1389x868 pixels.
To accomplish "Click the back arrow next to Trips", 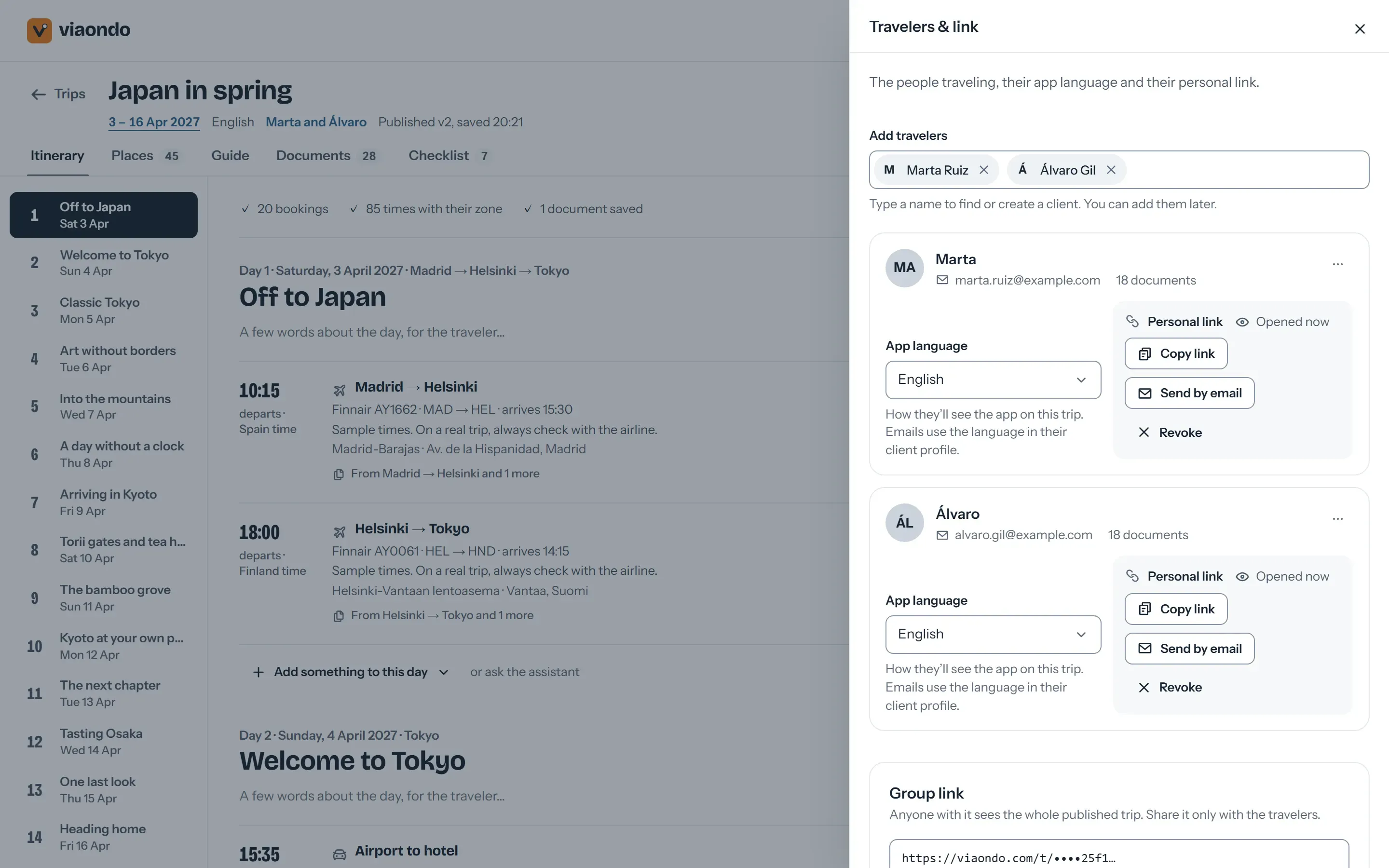I will coord(39,94).
